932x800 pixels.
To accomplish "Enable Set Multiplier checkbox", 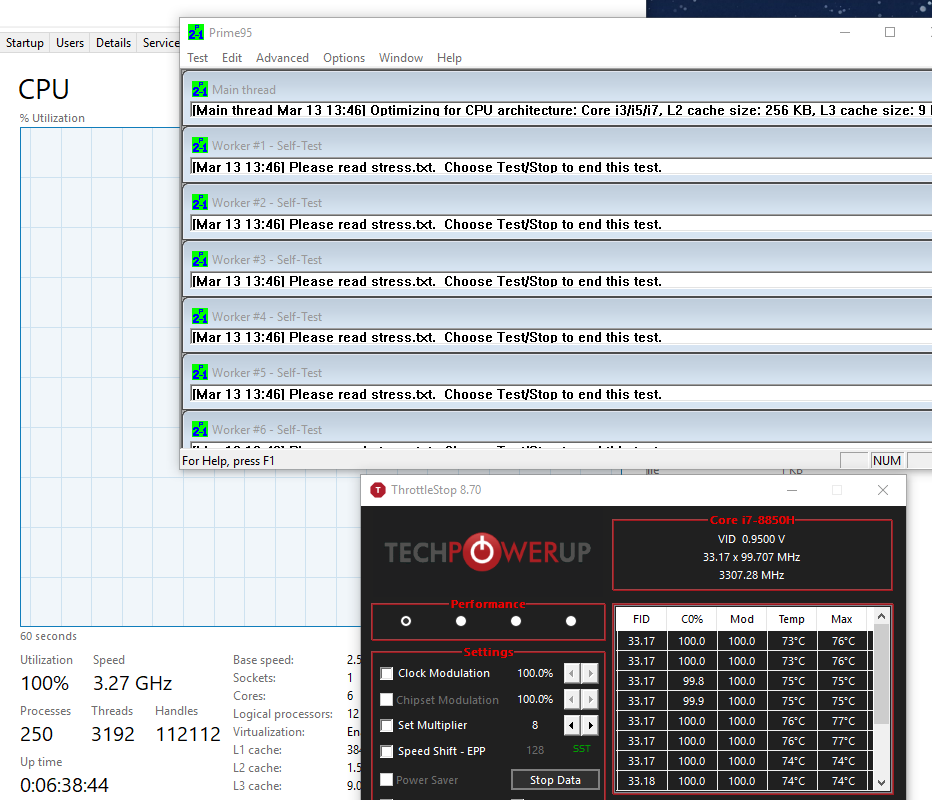I will click(x=386, y=725).
